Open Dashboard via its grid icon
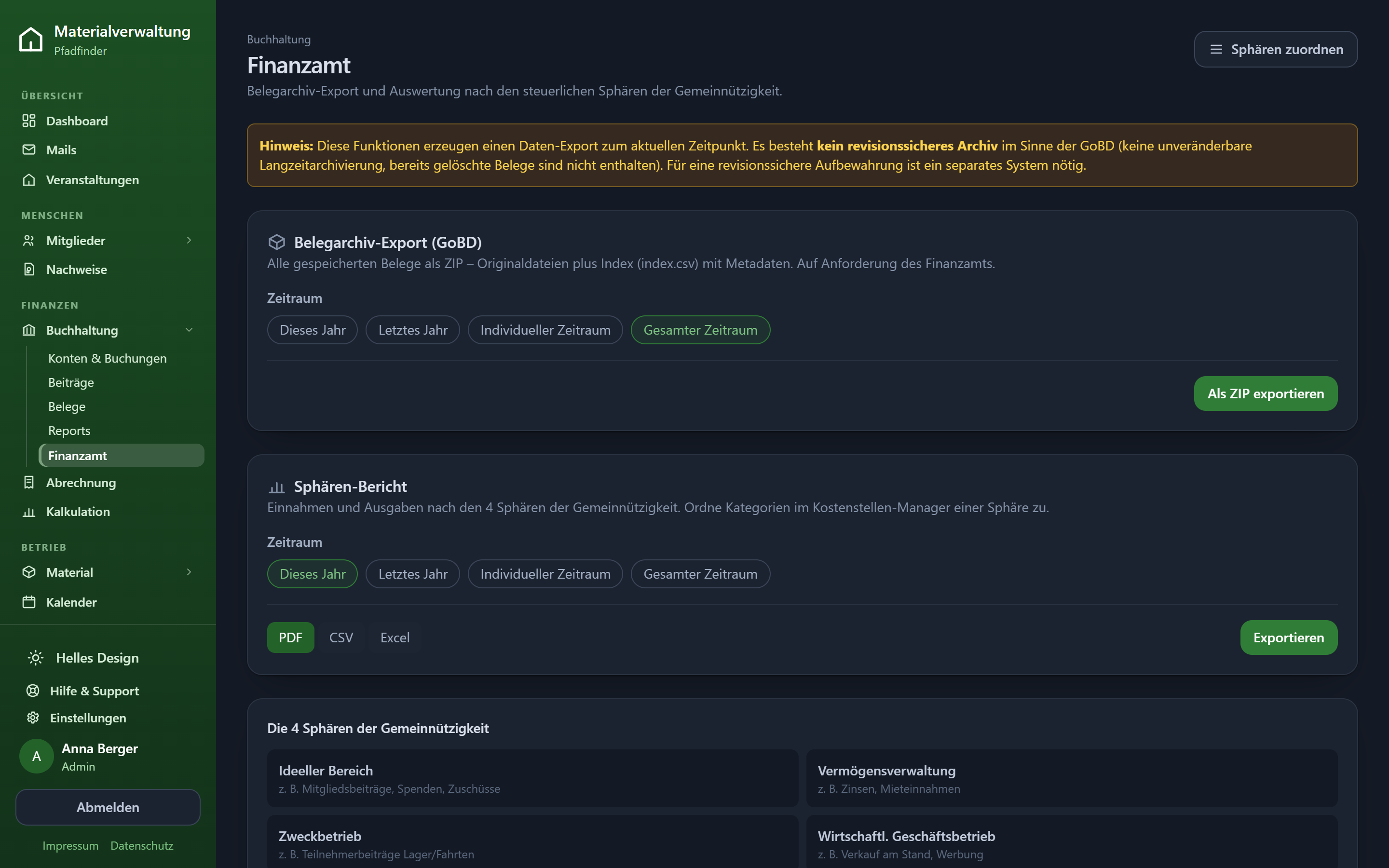 click(x=29, y=121)
